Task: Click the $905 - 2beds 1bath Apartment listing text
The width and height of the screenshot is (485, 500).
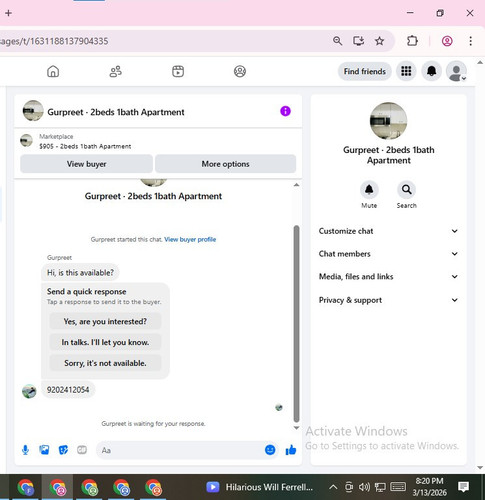Action: pos(85,146)
